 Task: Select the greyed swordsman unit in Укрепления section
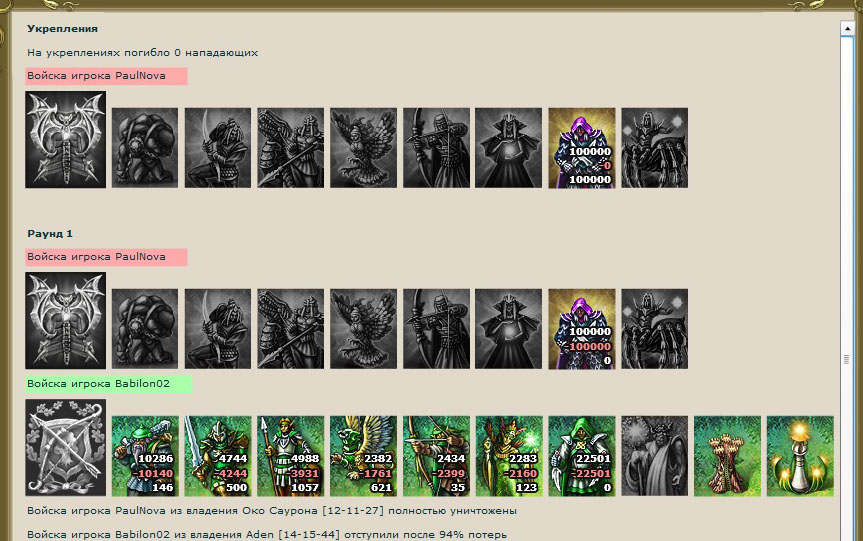[217, 147]
